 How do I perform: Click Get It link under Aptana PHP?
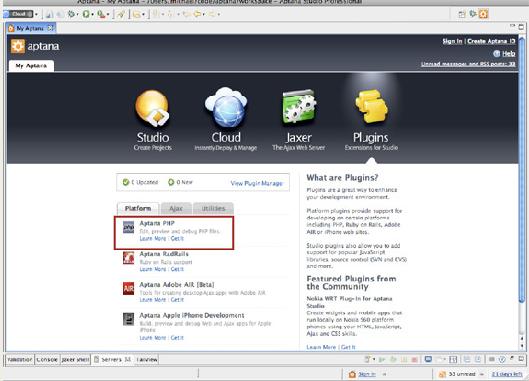177,238
